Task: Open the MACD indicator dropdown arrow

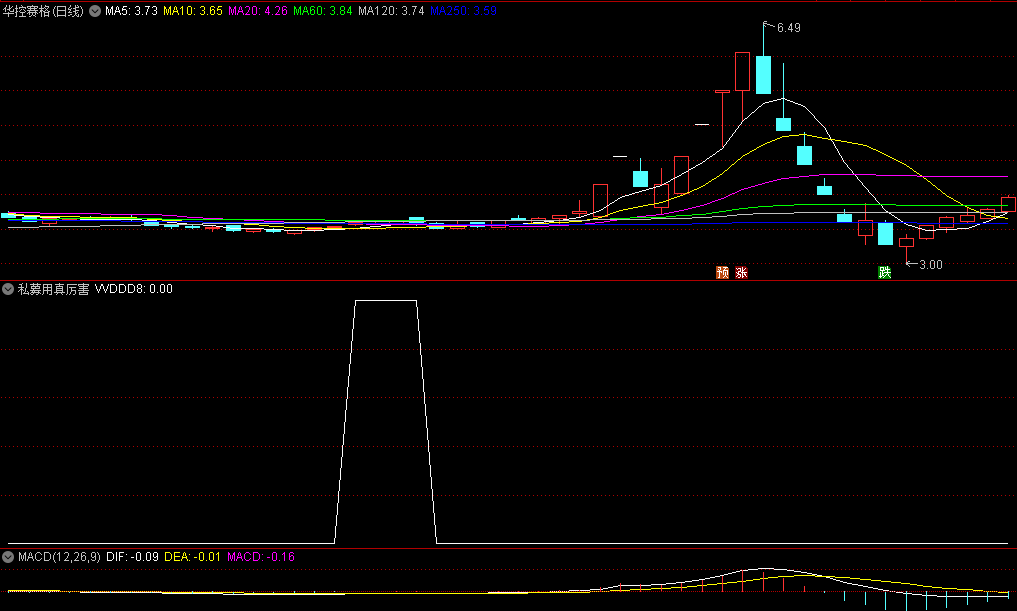Action: click(x=8, y=556)
